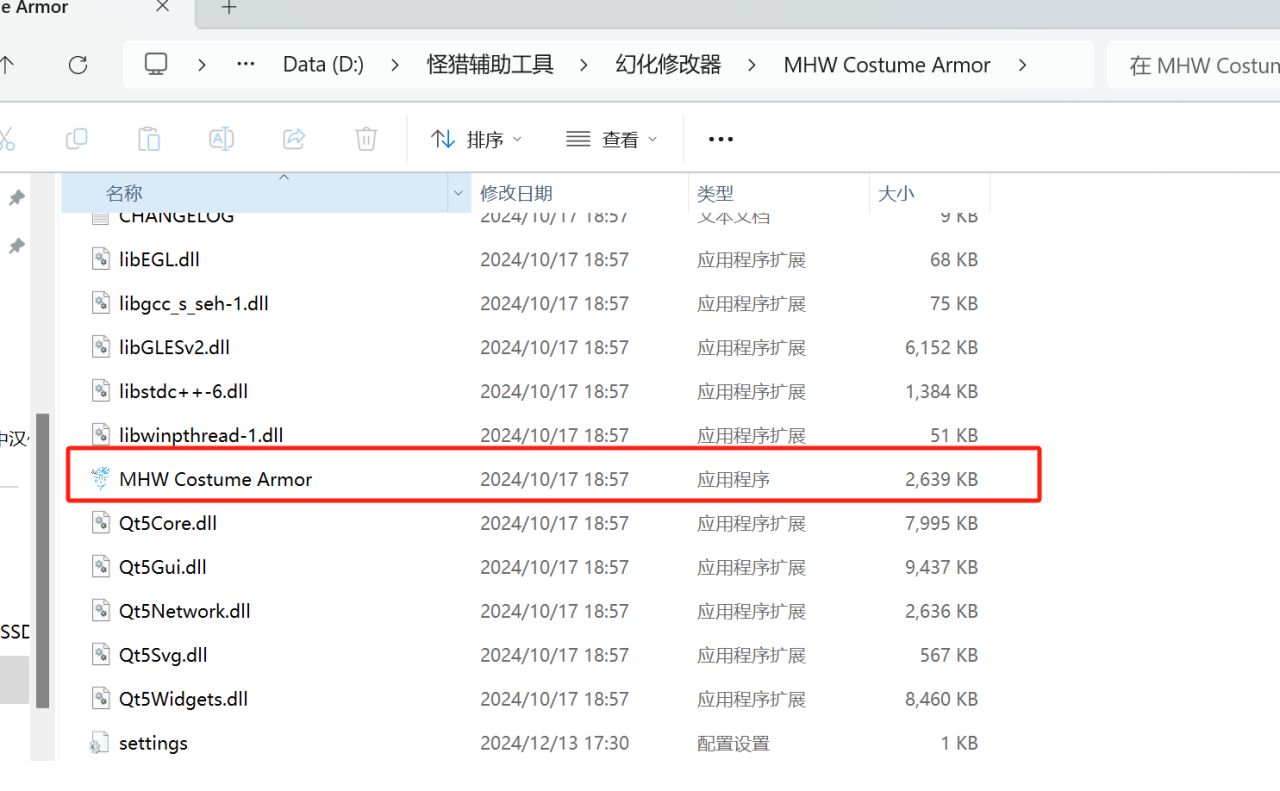The height and width of the screenshot is (791, 1280).
Task: Select the Qt5Gui.dll file icon
Action: (100, 567)
